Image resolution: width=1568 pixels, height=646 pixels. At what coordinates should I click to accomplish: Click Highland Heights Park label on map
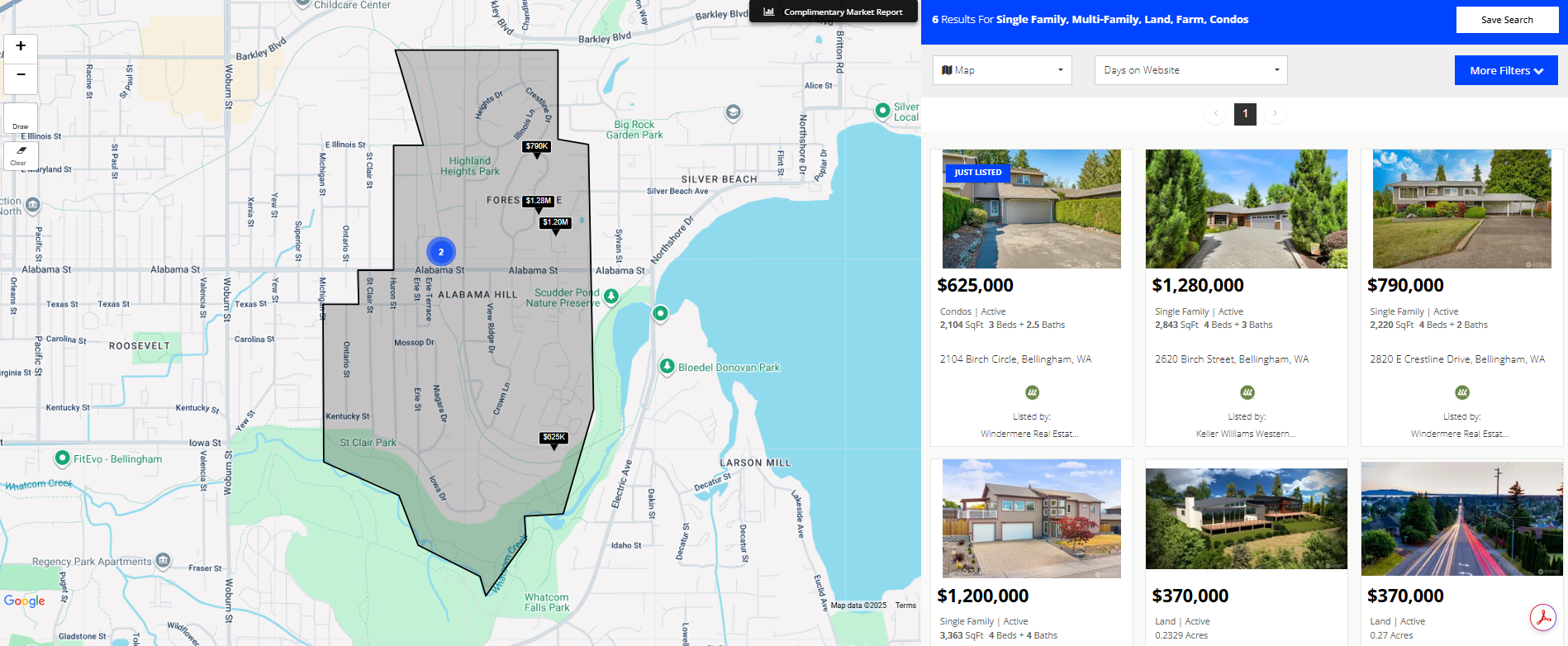pyautogui.click(x=470, y=166)
